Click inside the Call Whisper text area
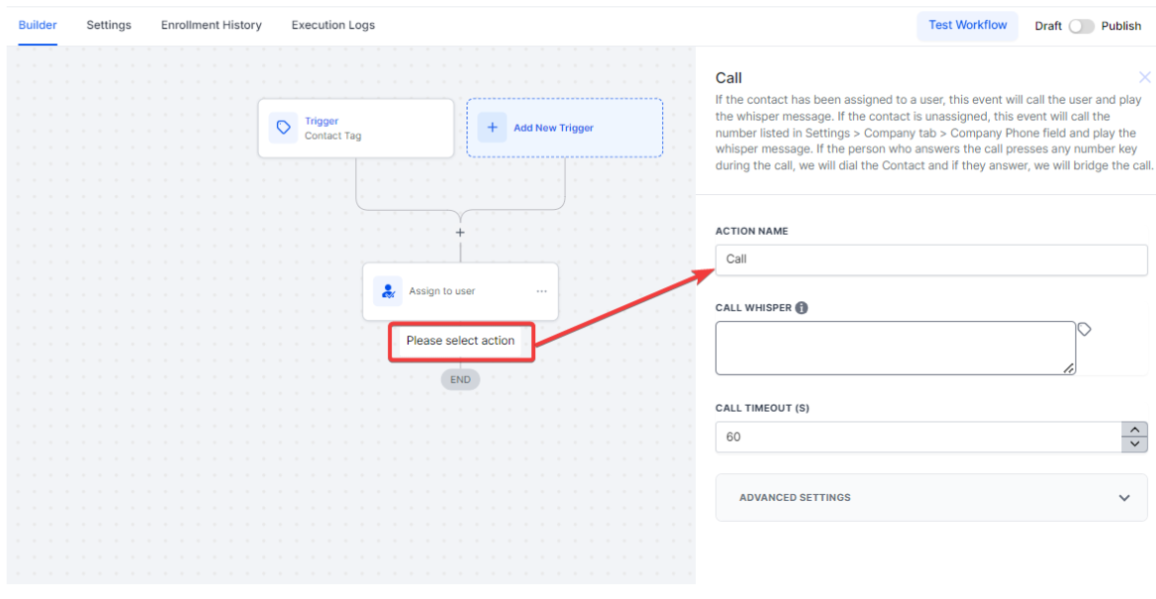This screenshot has height=599, width=1156. tap(895, 347)
